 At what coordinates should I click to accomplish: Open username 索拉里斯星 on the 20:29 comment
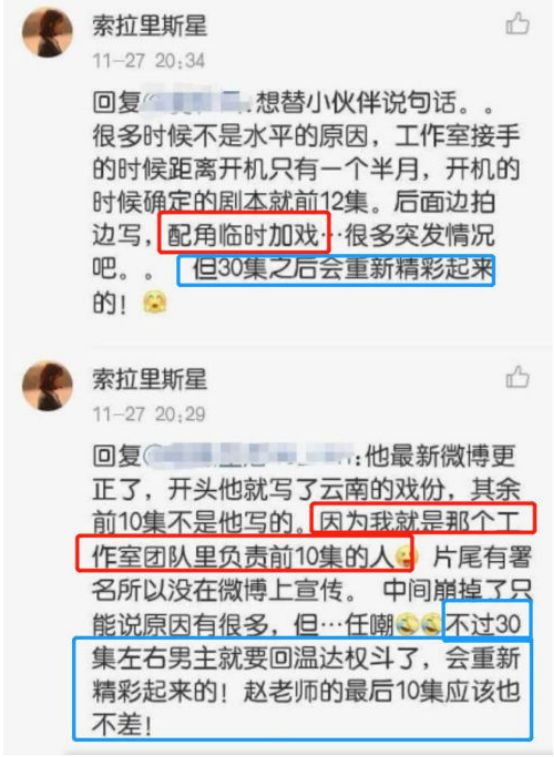[150, 379]
